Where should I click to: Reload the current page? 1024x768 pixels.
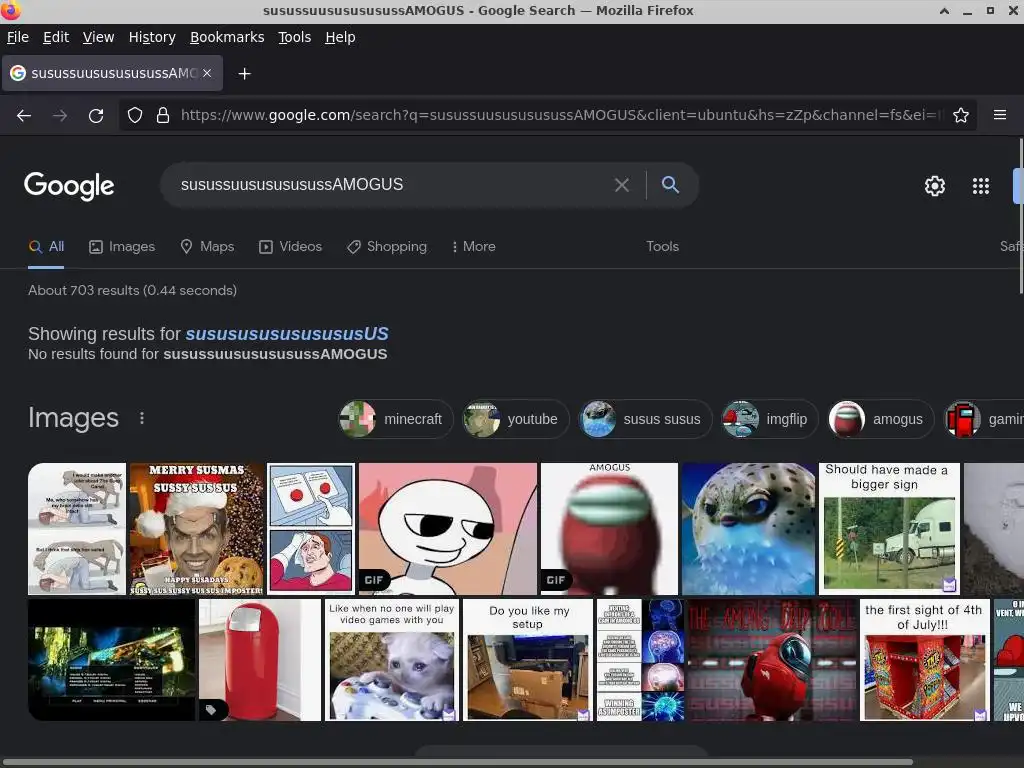pyautogui.click(x=96, y=116)
